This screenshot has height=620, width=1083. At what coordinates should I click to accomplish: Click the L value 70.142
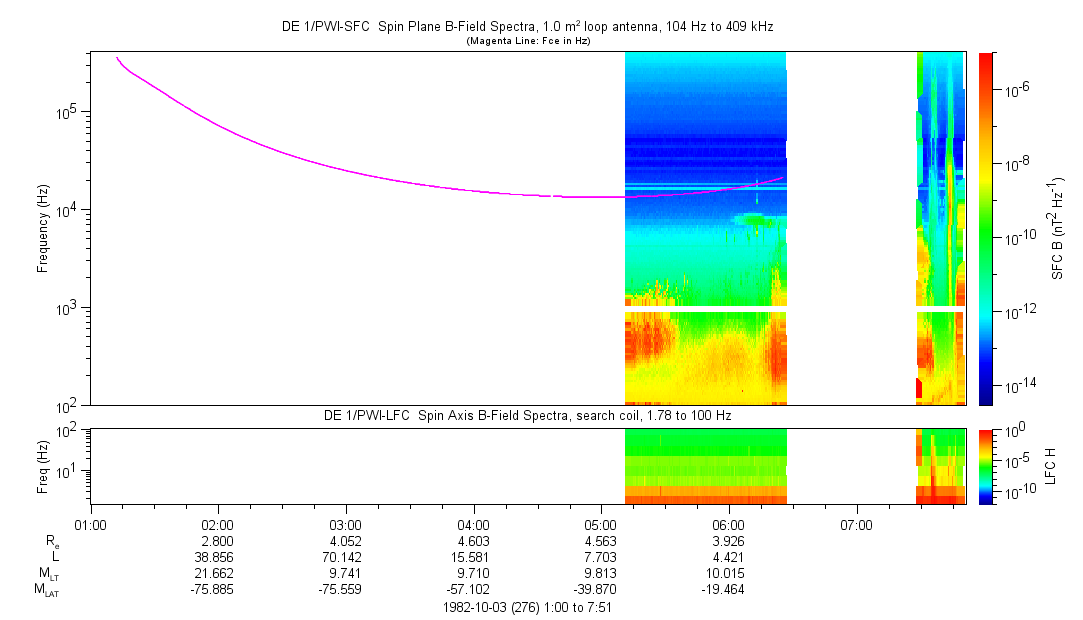(x=346, y=556)
